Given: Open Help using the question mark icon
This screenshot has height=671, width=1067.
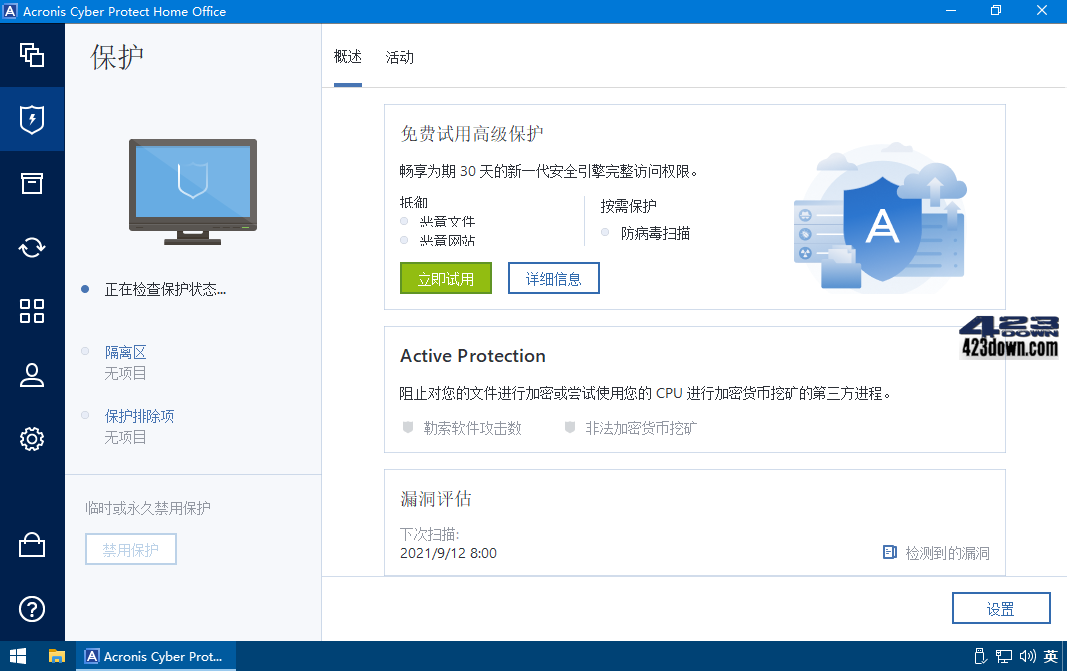Looking at the screenshot, I should (x=32, y=609).
